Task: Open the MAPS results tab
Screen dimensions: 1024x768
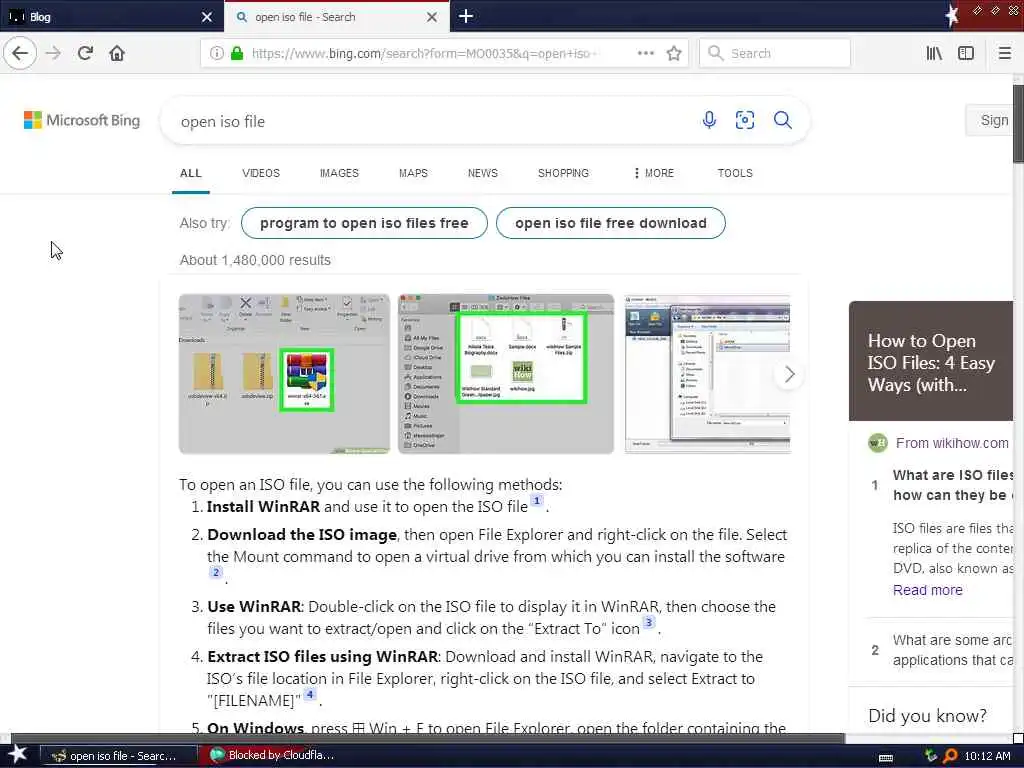Action: coord(413,173)
